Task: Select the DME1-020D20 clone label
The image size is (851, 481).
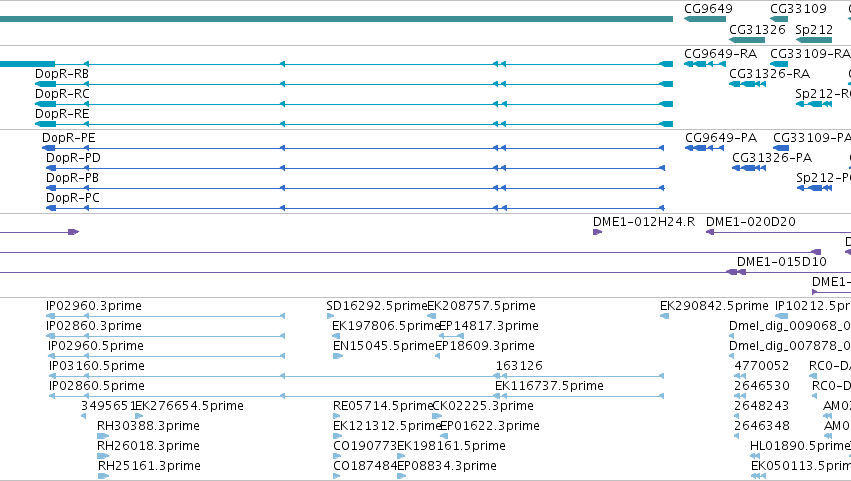Action: [x=751, y=222]
